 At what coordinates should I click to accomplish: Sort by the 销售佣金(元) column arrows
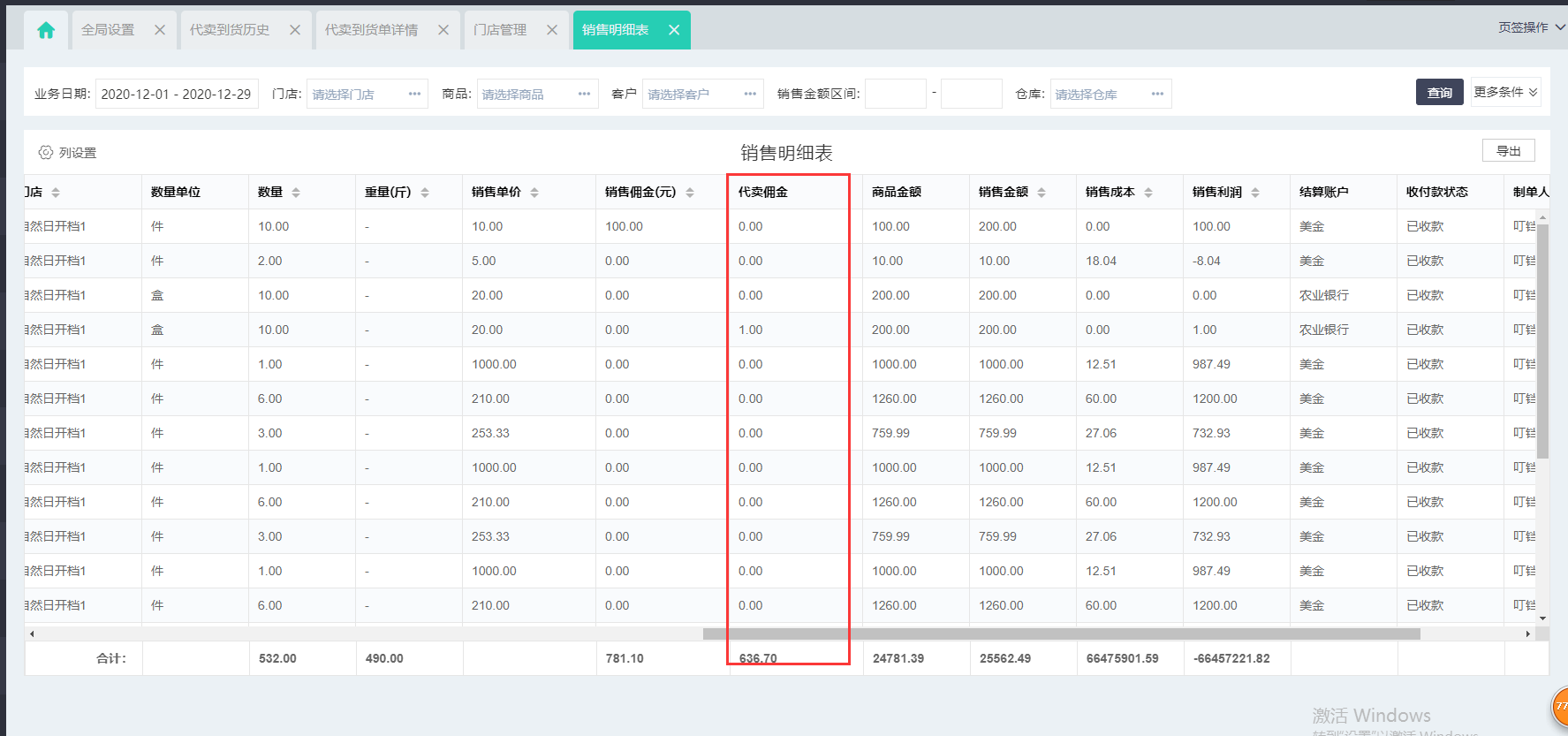[690, 192]
